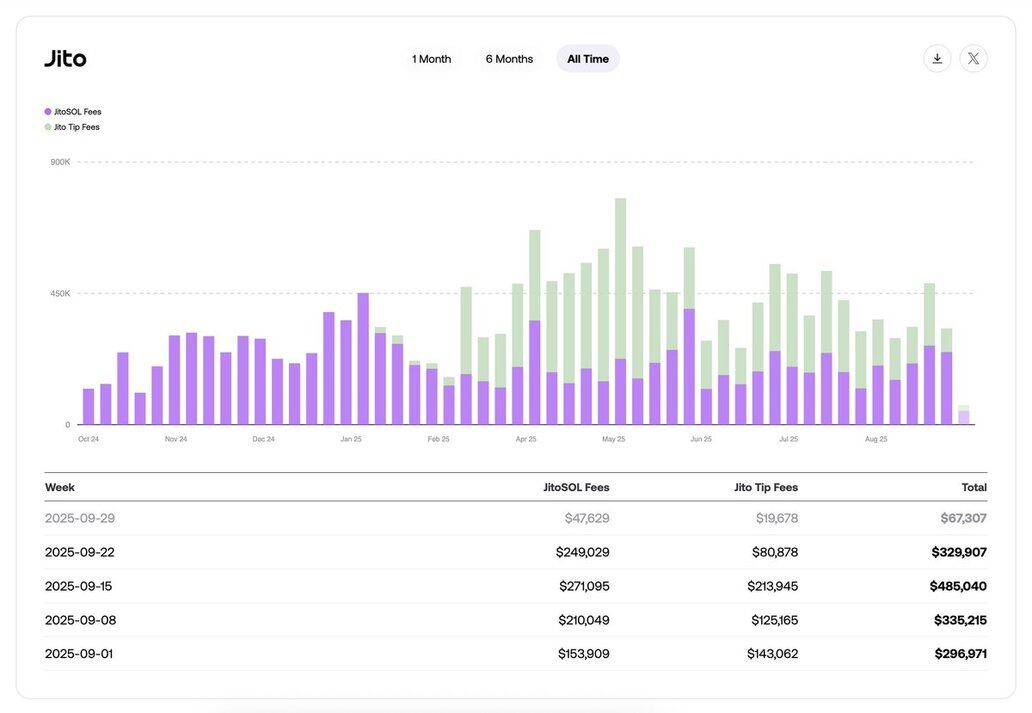Screen dimensions: 1032x713
Task: Select the 2025-09-29 week row
Action: click(x=80, y=518)
